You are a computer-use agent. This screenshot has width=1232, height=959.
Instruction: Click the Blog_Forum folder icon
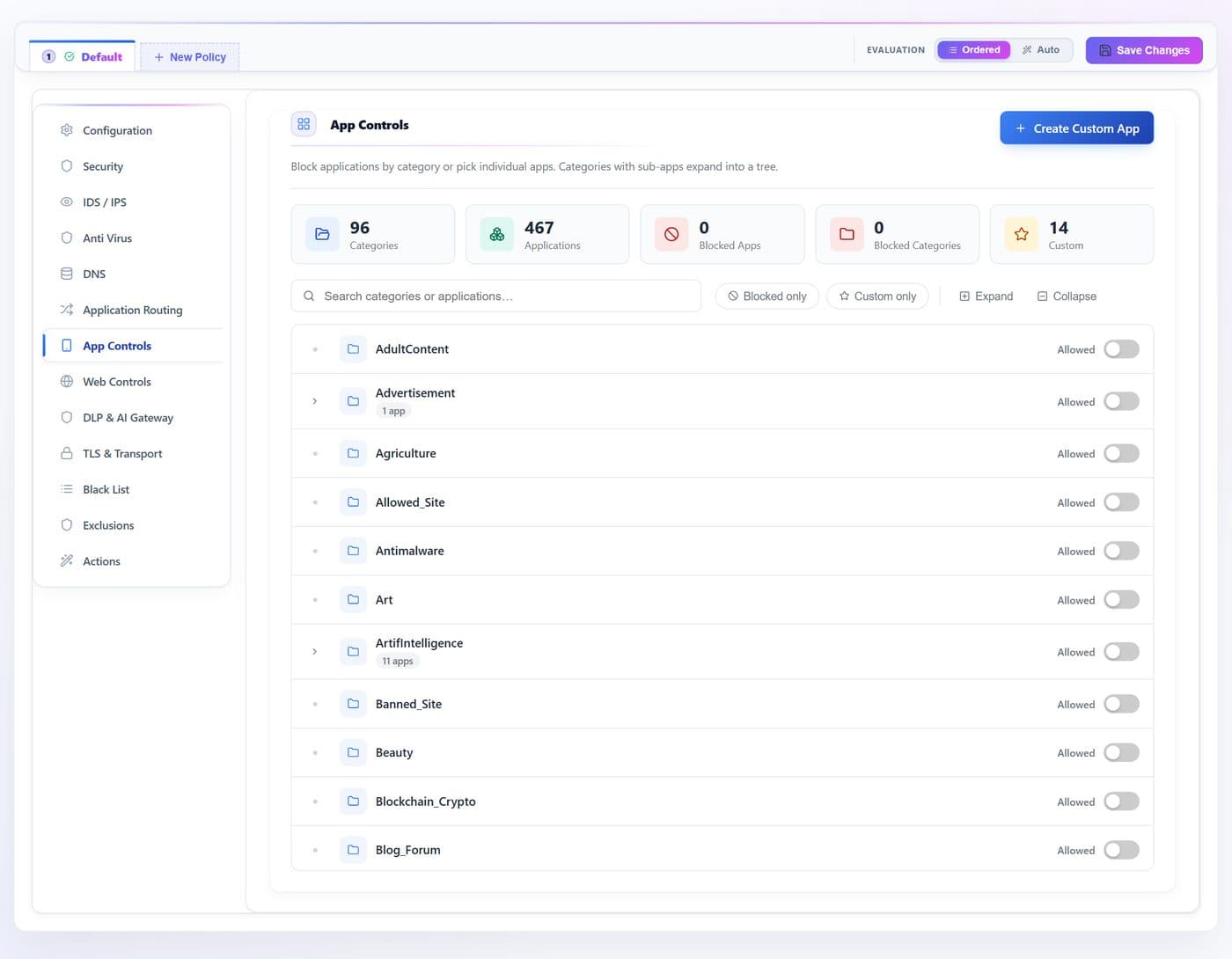pyautogui.click(x=353, y=850)
